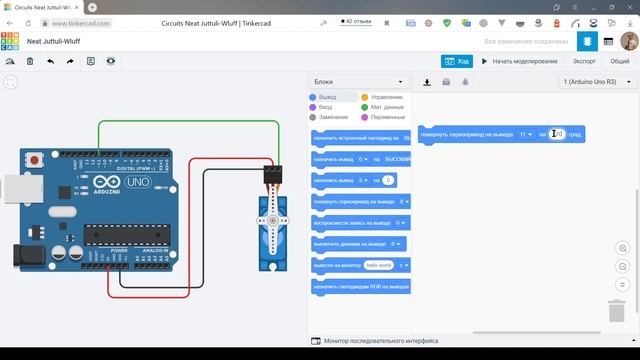Open the 42 отзыва reviews link
The height and width of the screenshot is (360, 640).
(356, 21)
